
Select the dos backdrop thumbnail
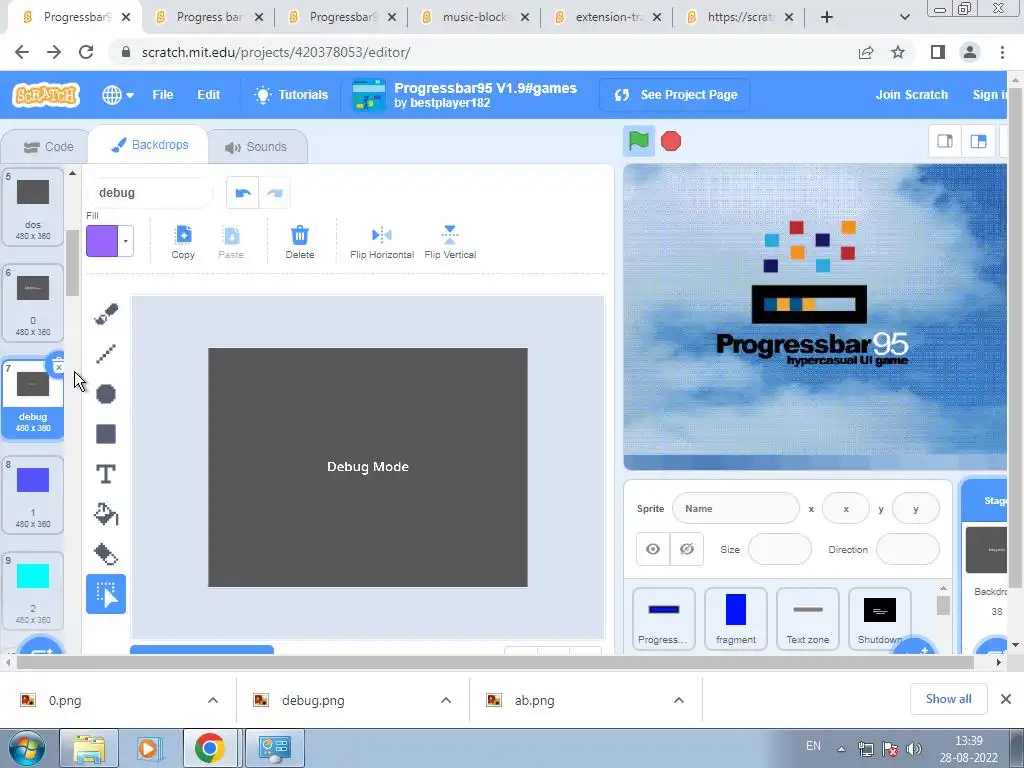point(33,207)
